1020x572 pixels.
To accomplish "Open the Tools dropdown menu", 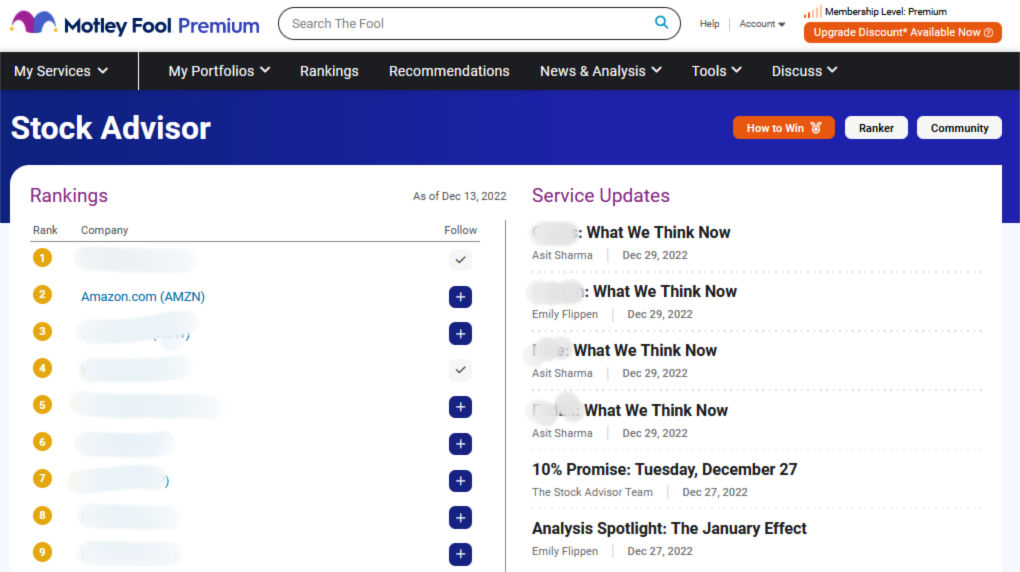I will 716,71.
